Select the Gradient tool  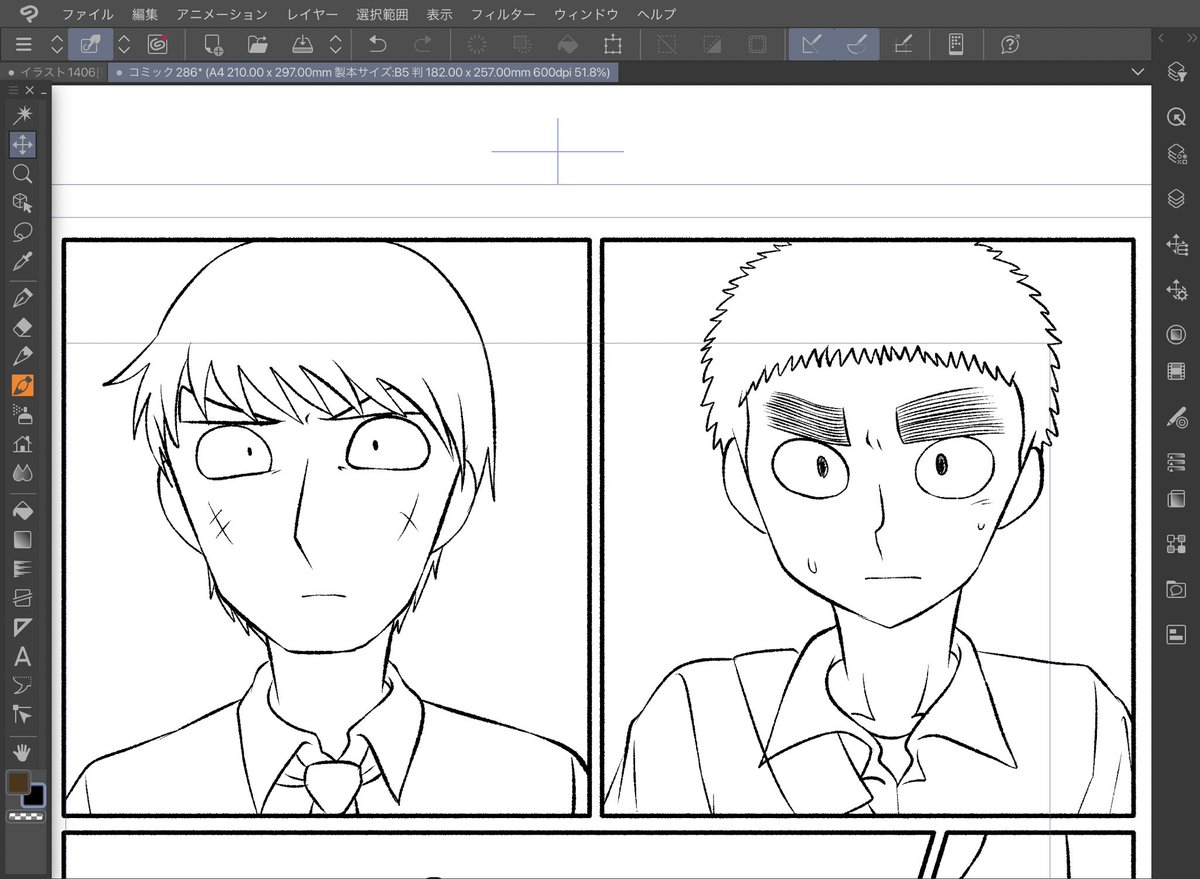[x=23, y=539]
